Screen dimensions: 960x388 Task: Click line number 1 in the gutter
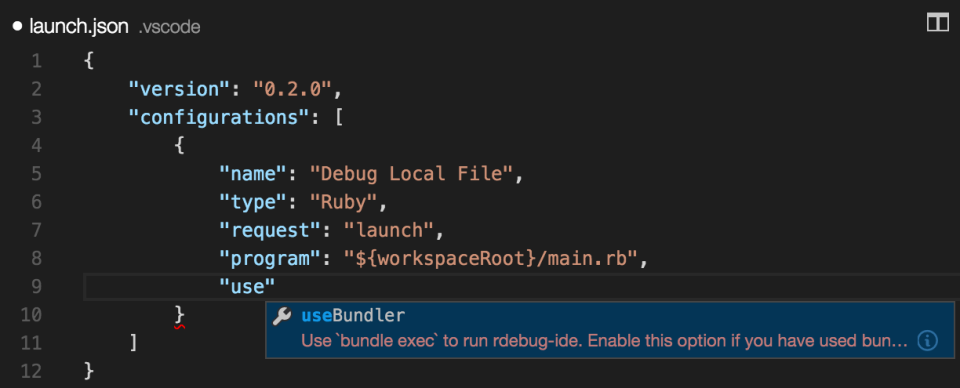[36, 61]
